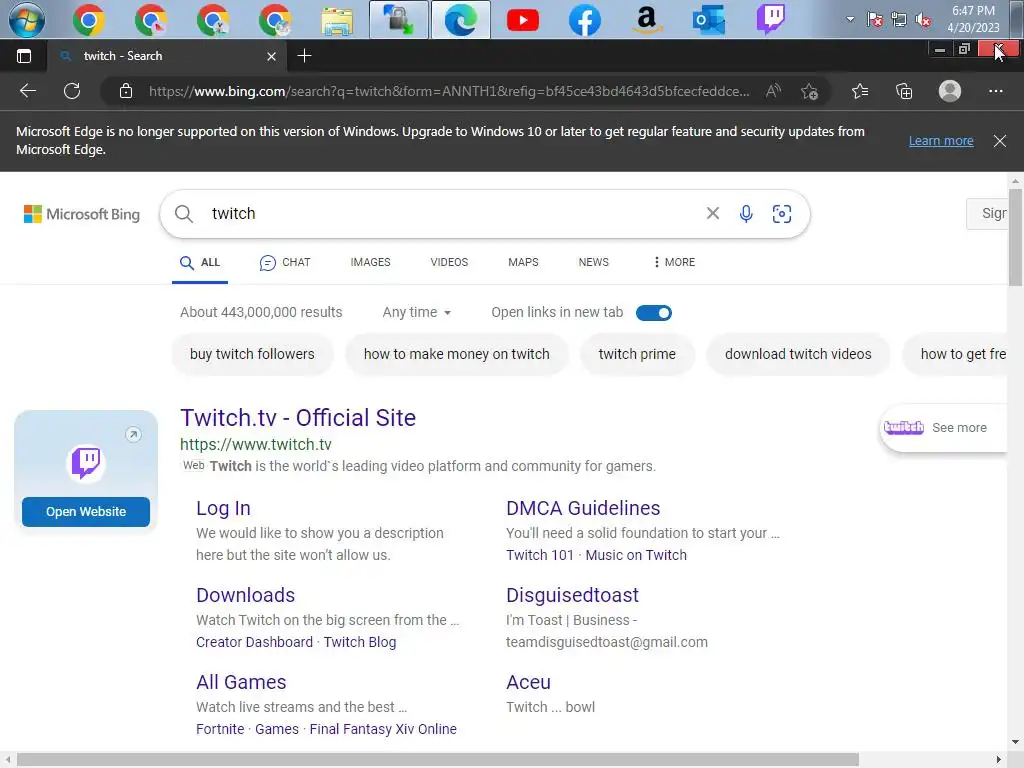Open the 'Disguisedtoast' sitelink
Image resolution: width=1024 pixels, height=768 pixels.
tap(572, 595)
